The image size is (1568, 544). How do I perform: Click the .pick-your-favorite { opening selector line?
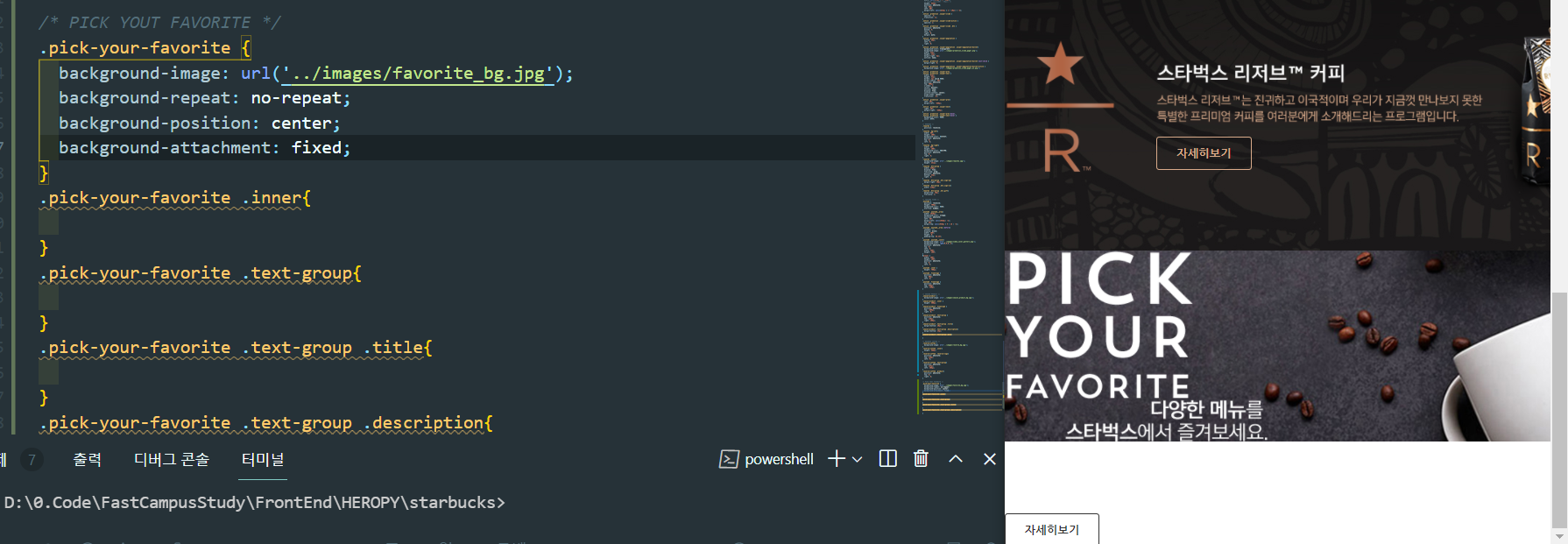click(x=145, y=48)
